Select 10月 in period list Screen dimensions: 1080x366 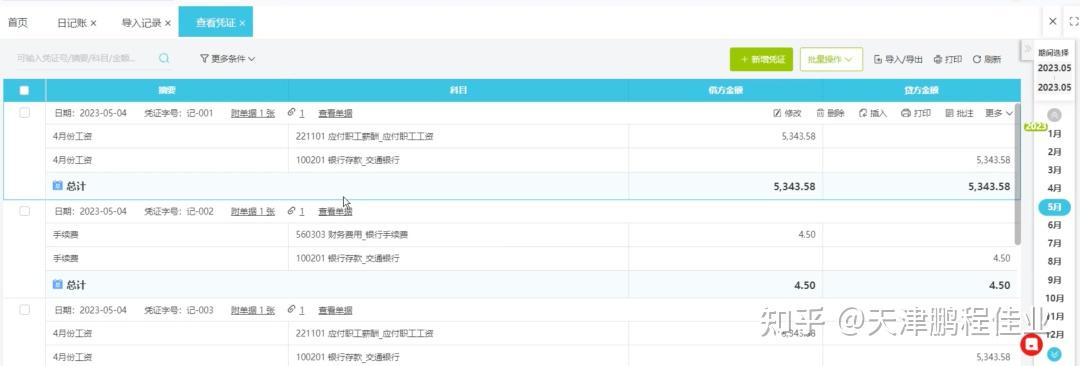[1054, 298]
